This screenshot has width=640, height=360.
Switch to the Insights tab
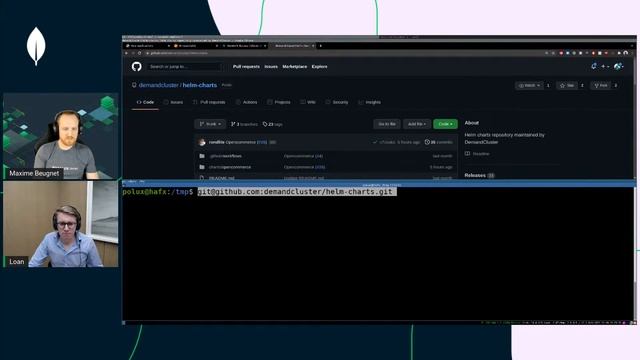click(369, 102)
